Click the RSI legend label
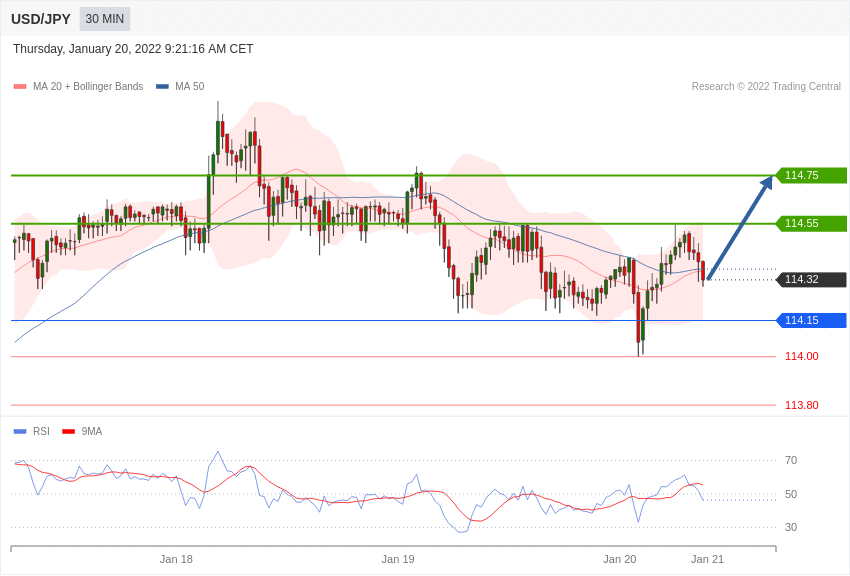This screenshot has height=576, width=850. [41, 431]
